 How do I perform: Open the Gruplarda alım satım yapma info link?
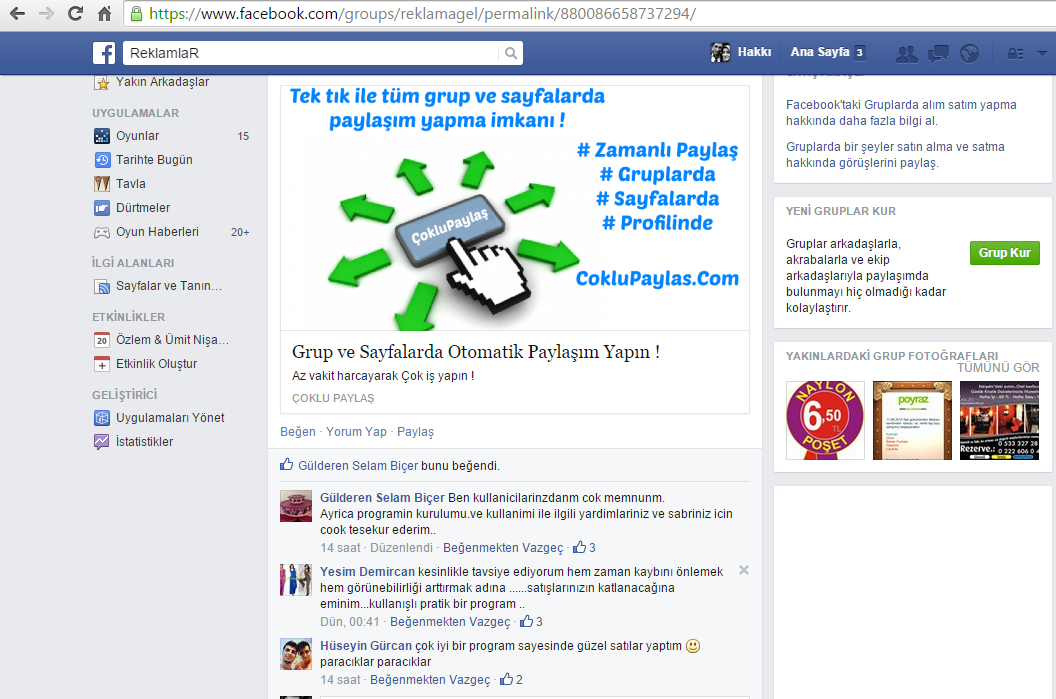coord(901,113)
